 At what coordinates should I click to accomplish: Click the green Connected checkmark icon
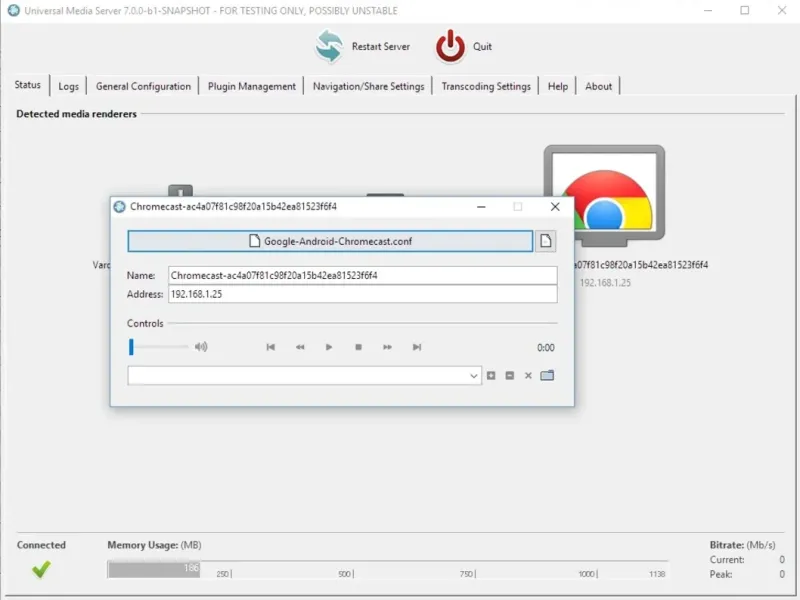click(x=41, y=569)
